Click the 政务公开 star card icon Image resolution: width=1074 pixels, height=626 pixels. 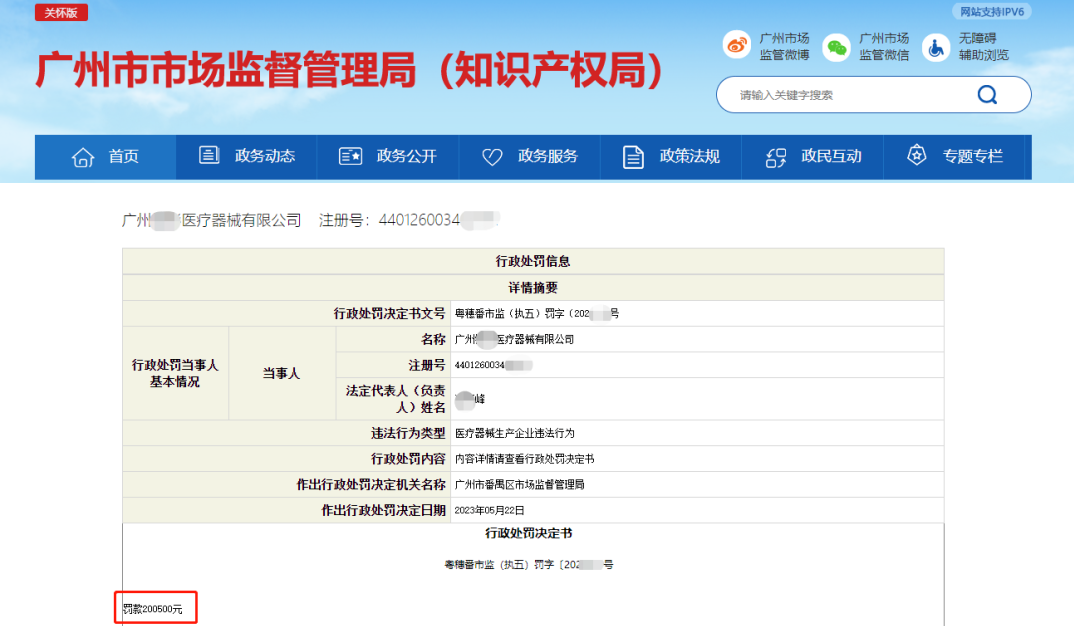(350, 157)
